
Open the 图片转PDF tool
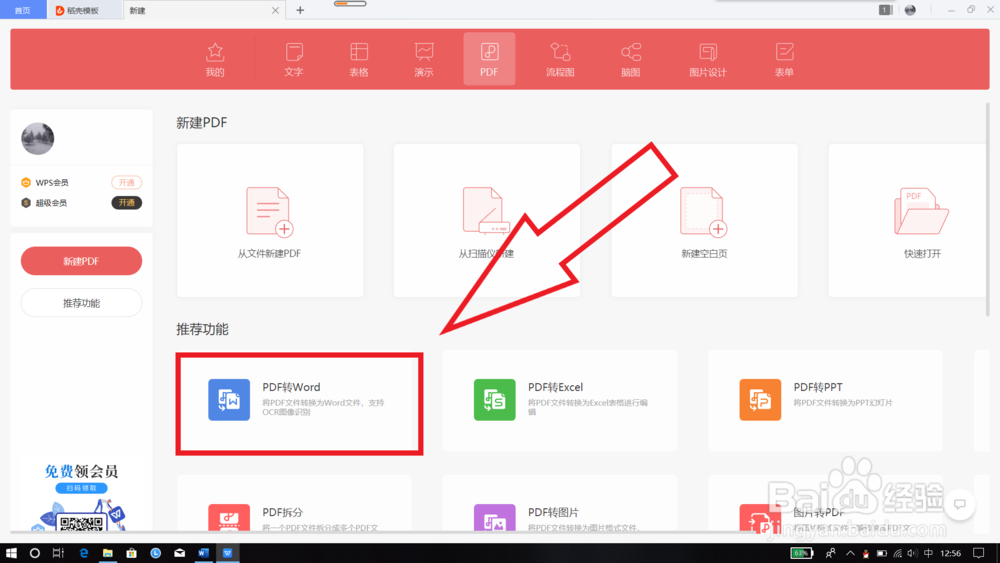click(825, 504)
